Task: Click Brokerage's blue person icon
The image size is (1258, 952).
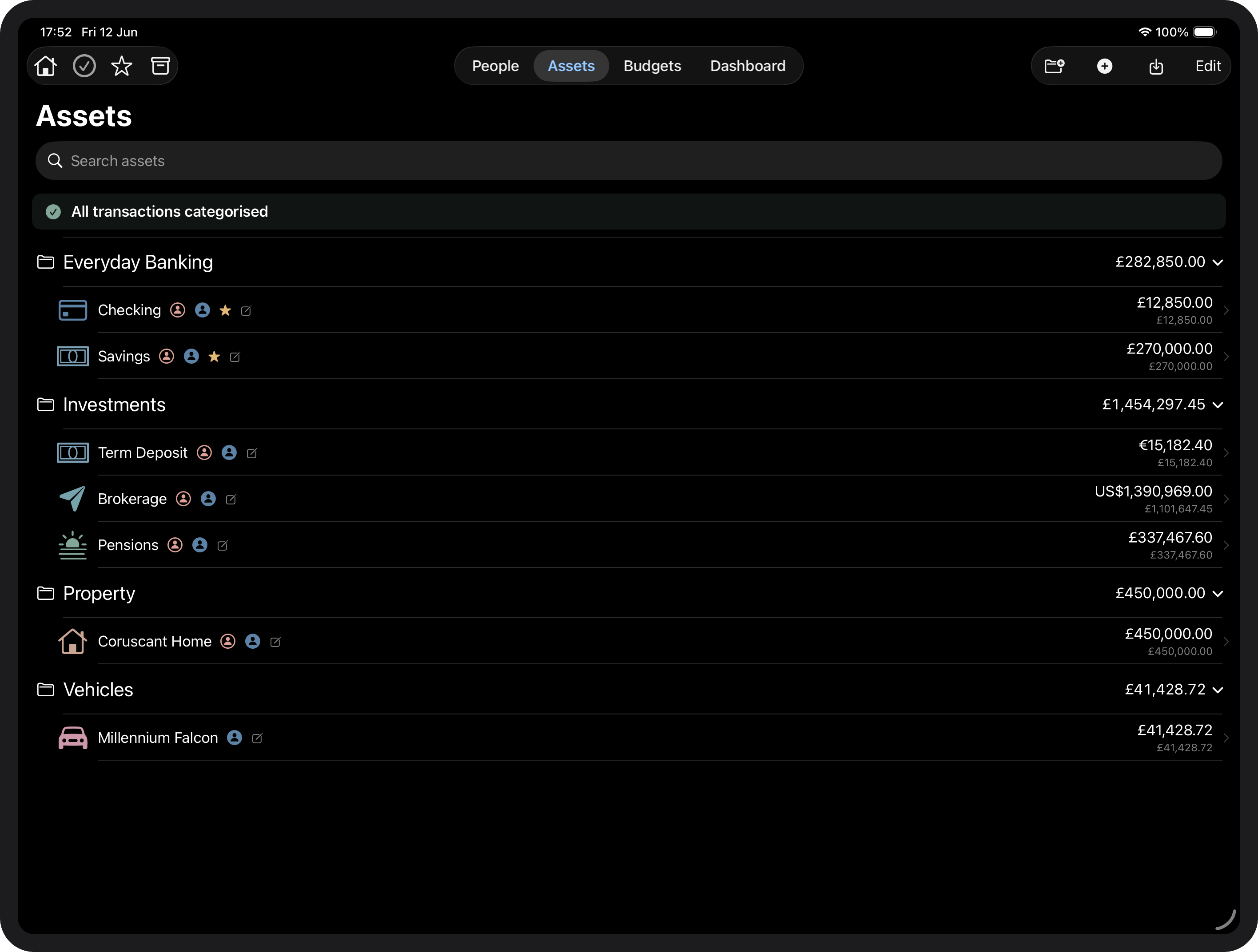Action: [208, 499]
